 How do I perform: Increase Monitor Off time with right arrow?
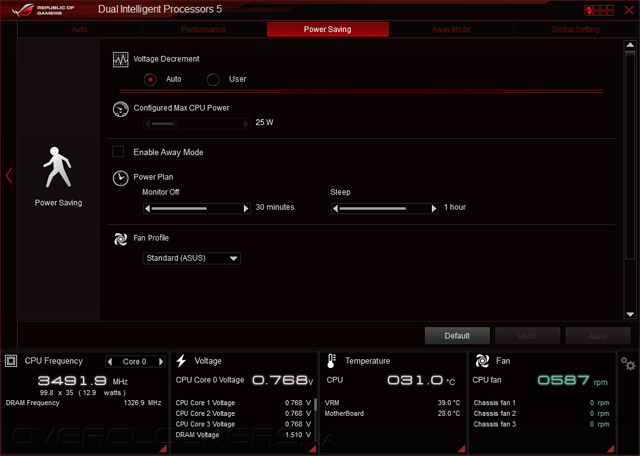(x=246, y=209)
